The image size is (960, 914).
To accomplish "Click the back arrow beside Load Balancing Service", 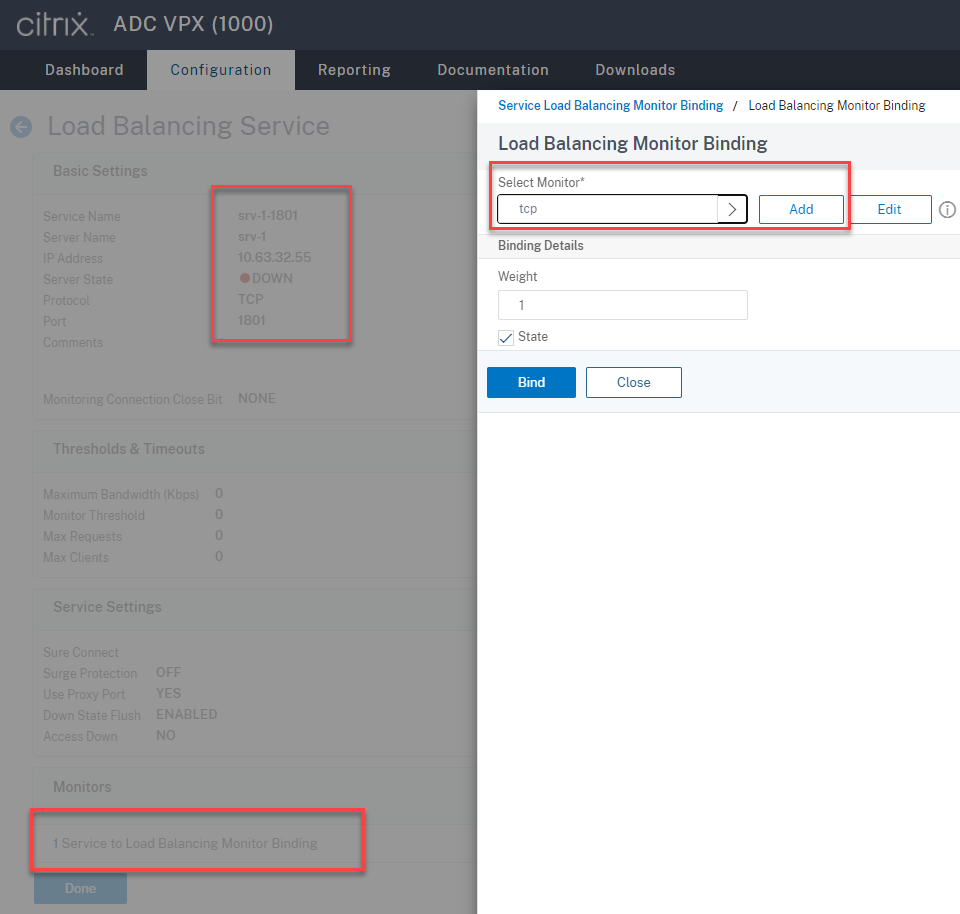I will (20, 126).
